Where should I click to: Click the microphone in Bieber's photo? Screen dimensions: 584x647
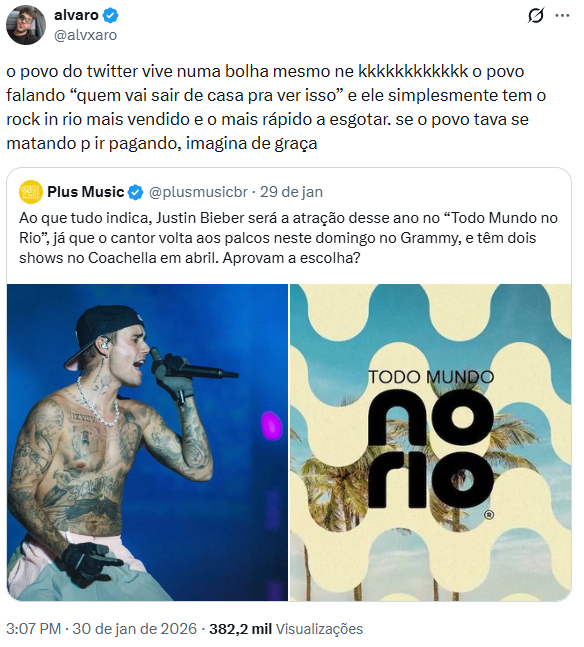(193, 366)
